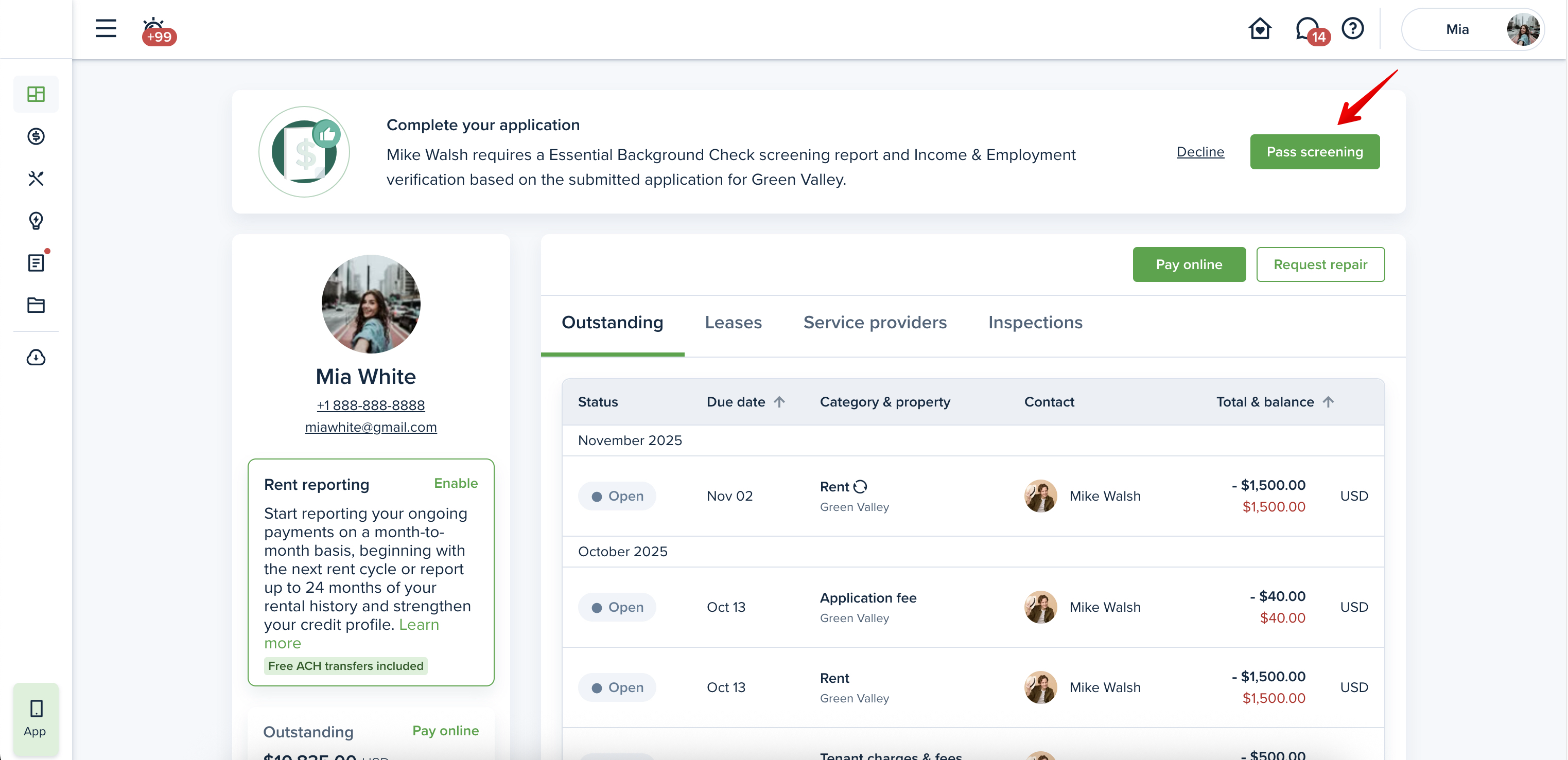
Task: Open the maintenance tools icon in sidebar
Action: click(36, 178)
